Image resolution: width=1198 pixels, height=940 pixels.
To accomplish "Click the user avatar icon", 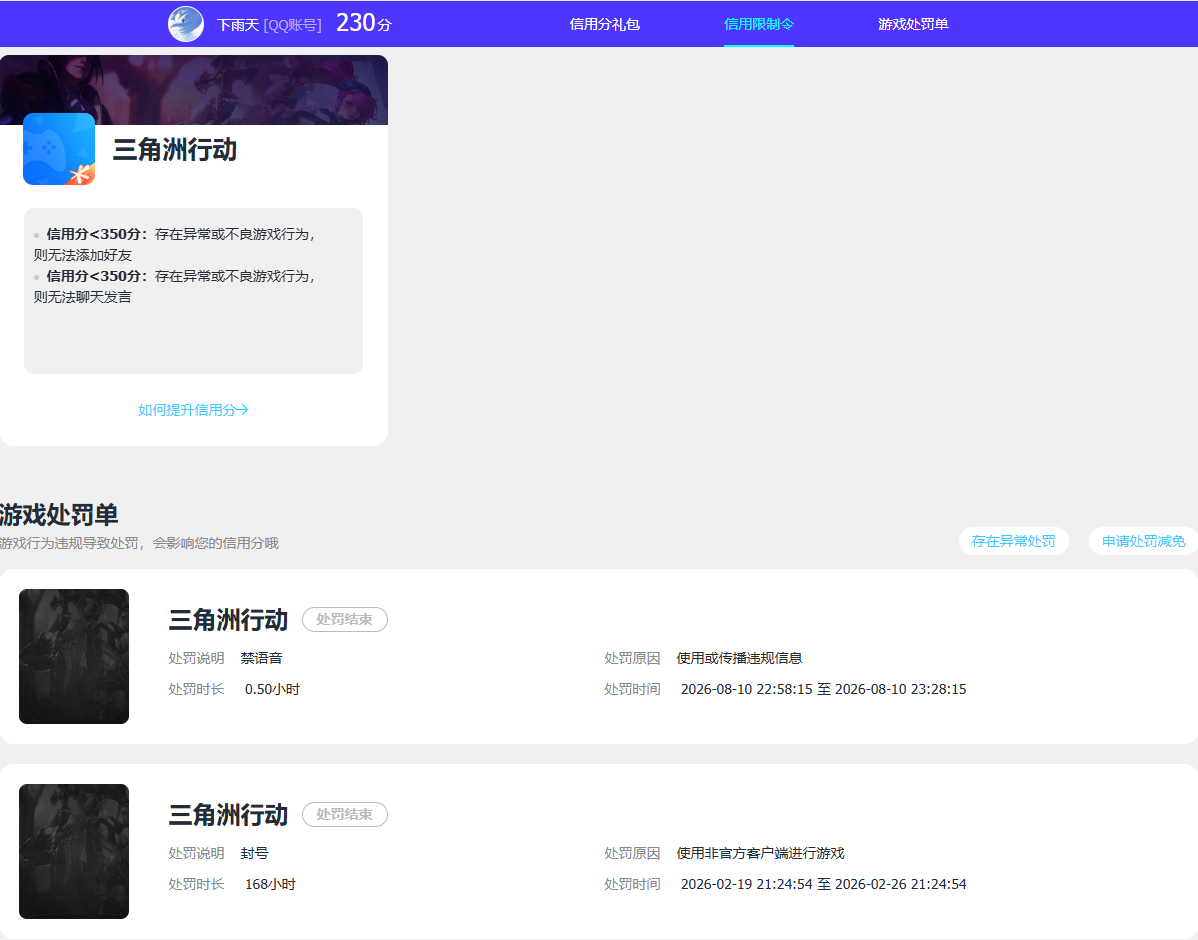I will [186, 24].
